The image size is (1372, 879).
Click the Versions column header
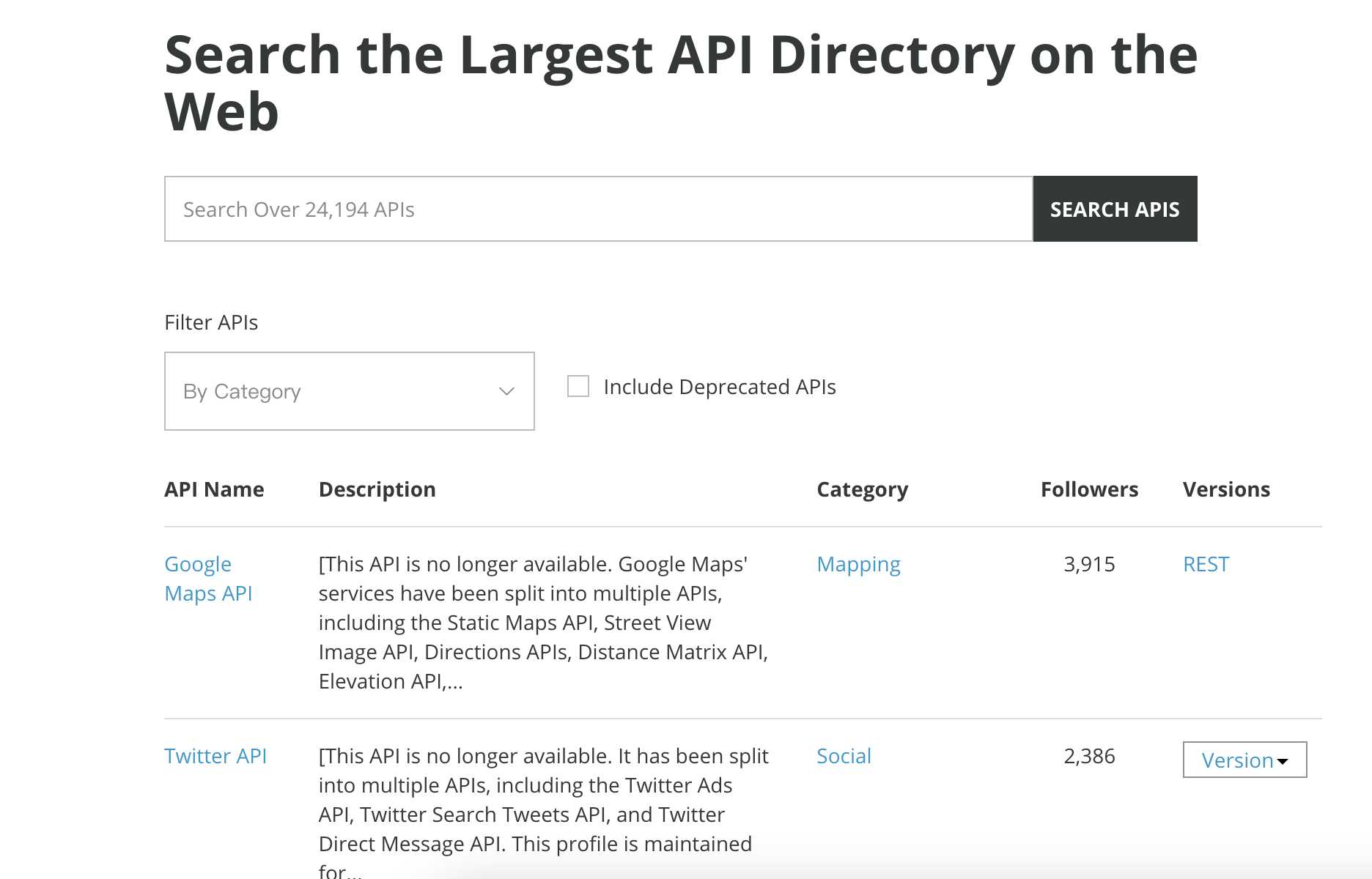[1226, 489]
